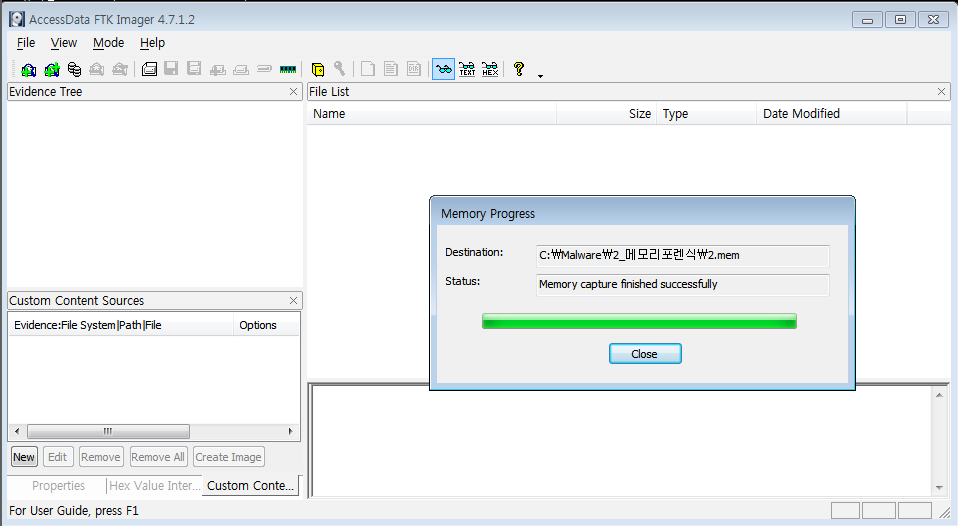Click the Obtain Protected Files safe icon
Viewport: 958px width, 526px height.
318,69
